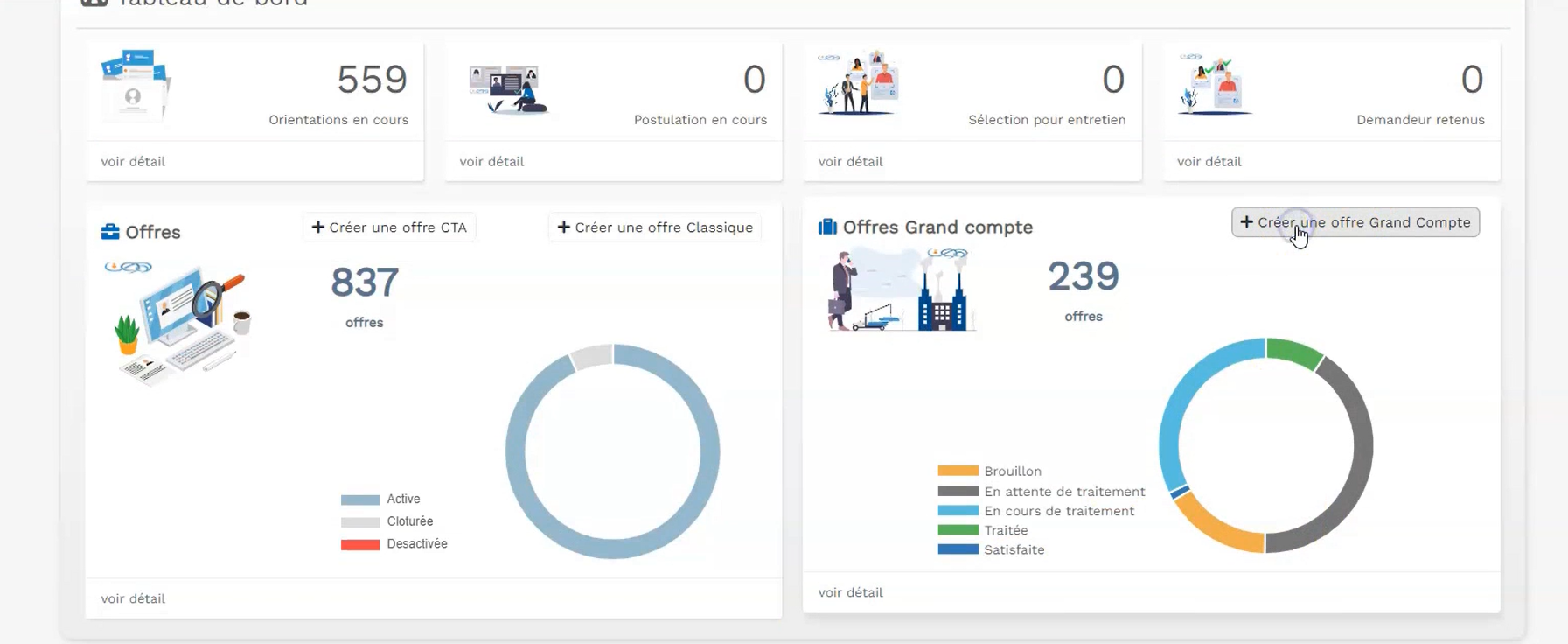Click the Offres Grand compte heading
The height and width of the screenshot is (644, 1568).
pyautogui.click(x=937, y=227)
